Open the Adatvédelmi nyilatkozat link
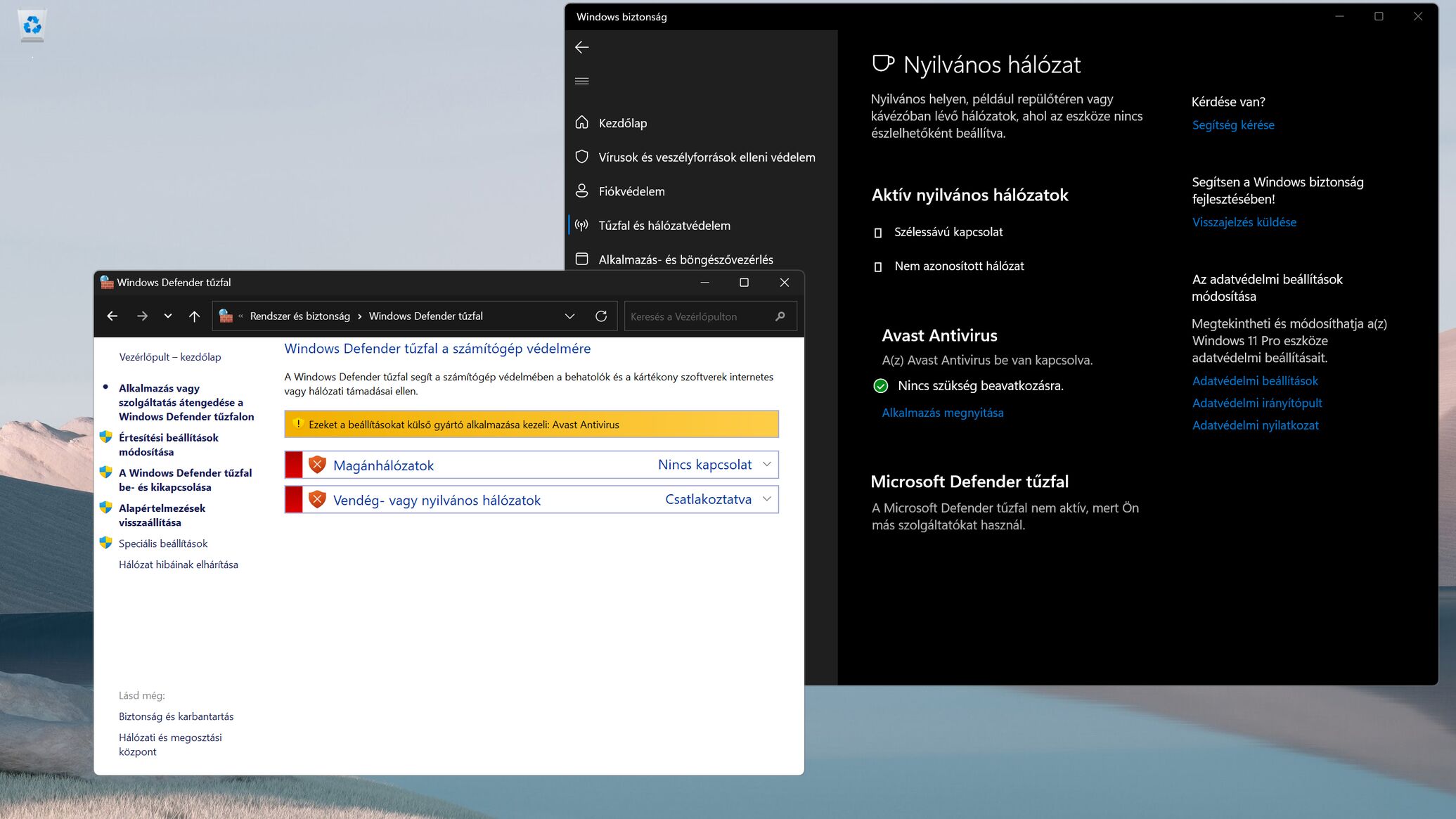This screenshot has width=1456, height=819. pyautogui.click(x=1255, y=425)
